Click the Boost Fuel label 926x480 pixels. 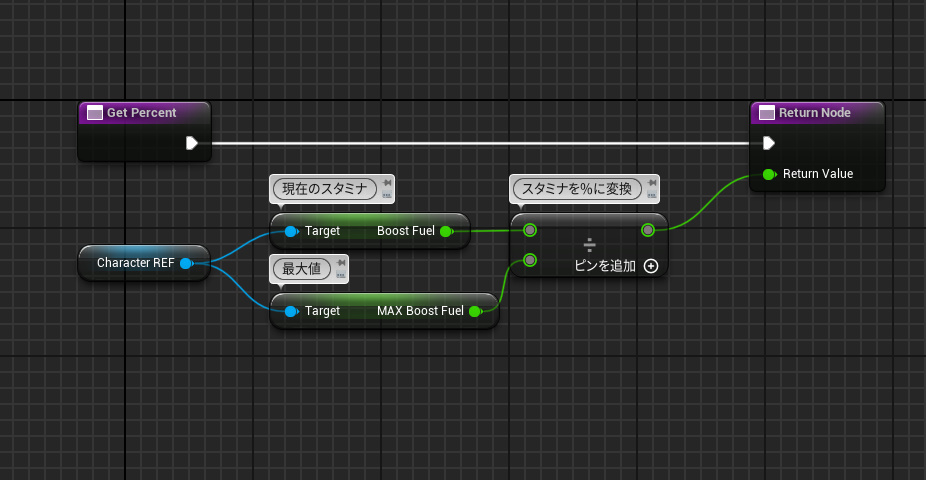pyautogui.click(x=406, y=231)
